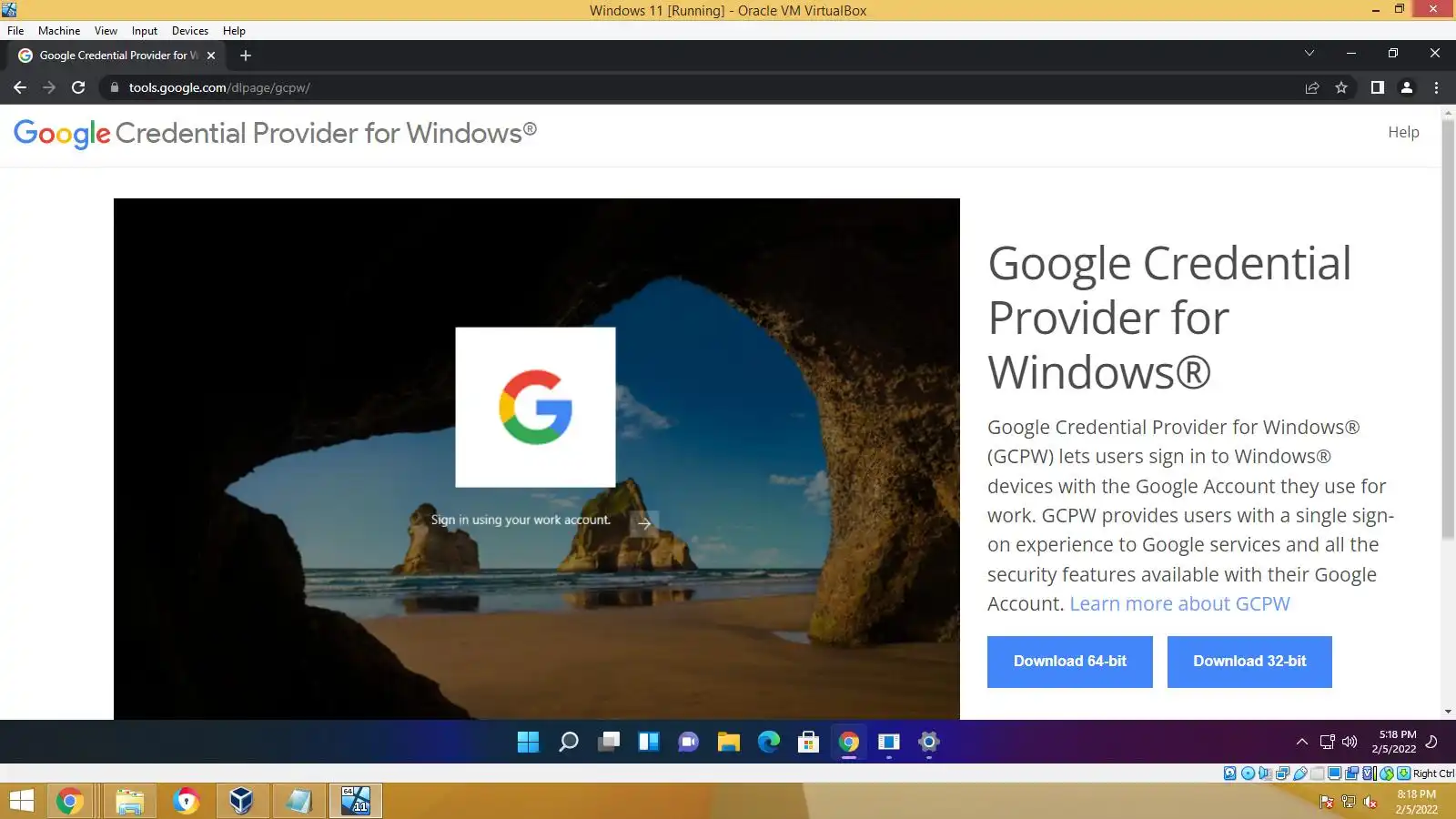
Task: Click the VirtualBox Right Ctrl host key indicator
Action: coord(1433,773)
